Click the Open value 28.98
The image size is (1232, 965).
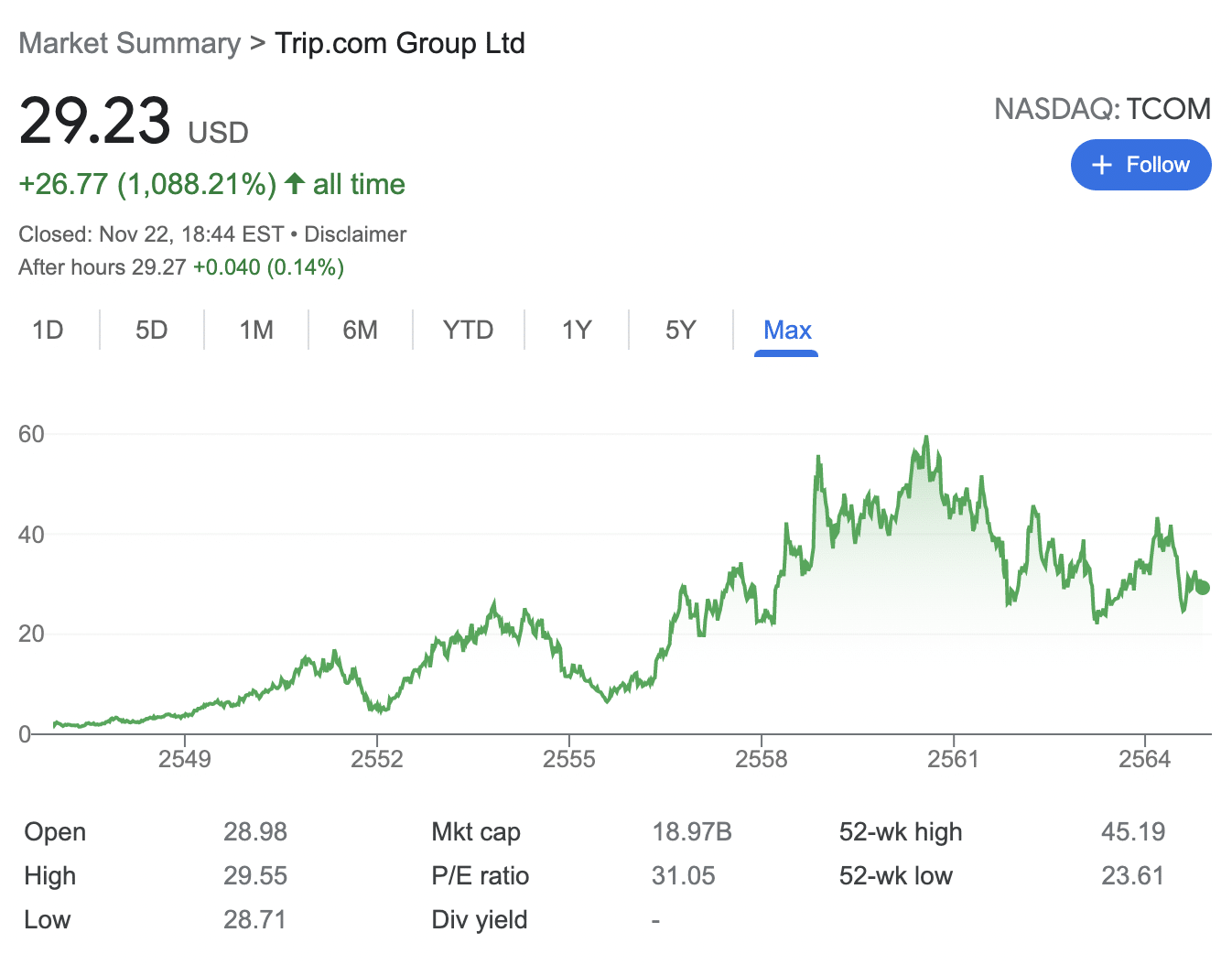coord(255,832)
